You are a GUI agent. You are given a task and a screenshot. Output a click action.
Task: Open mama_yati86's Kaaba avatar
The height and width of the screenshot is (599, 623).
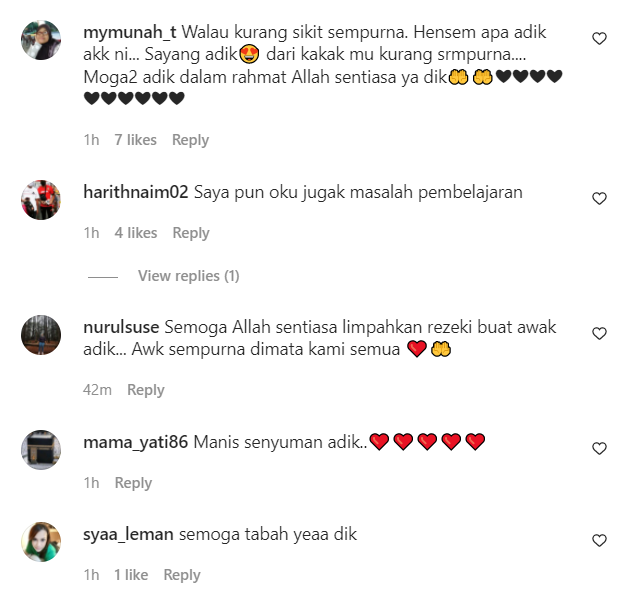pyautogui.click(x=41, y=450)
